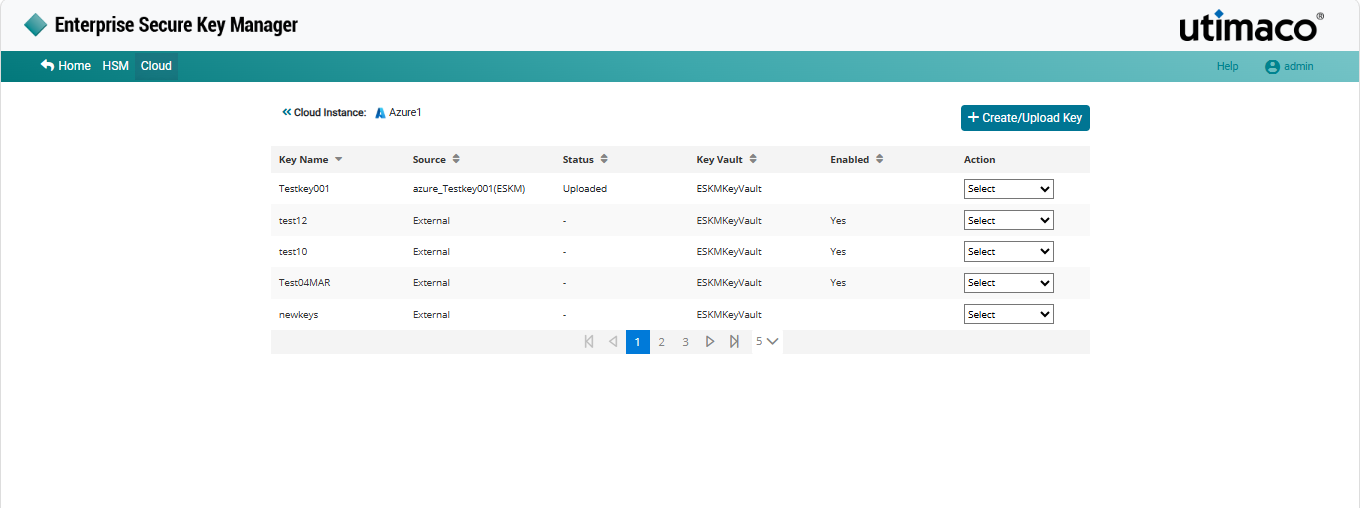Click newkeys key name

point(299,315)
